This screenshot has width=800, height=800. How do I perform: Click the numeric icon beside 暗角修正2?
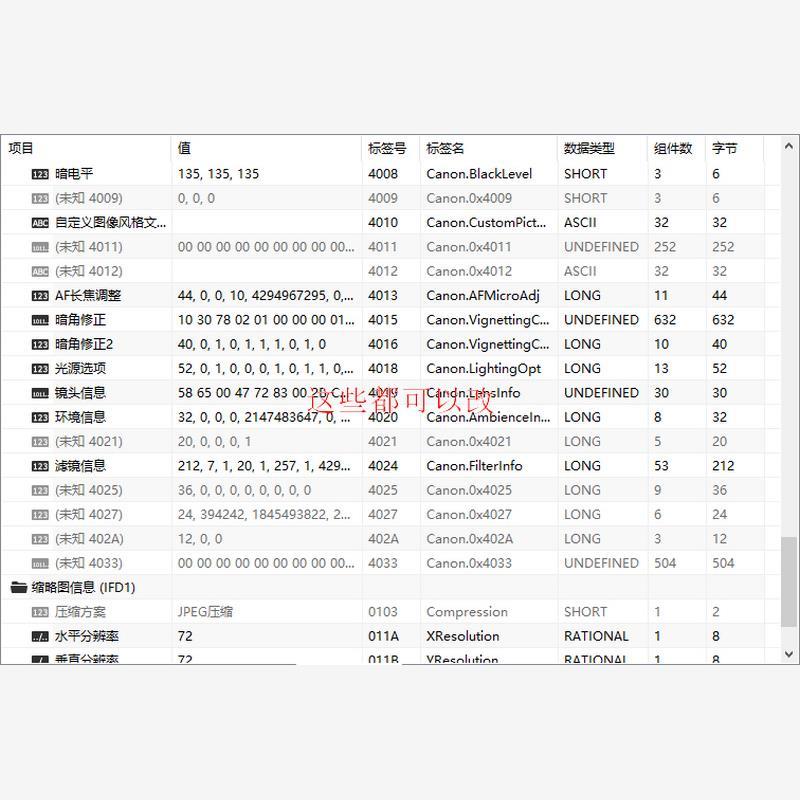coord(40,345)
